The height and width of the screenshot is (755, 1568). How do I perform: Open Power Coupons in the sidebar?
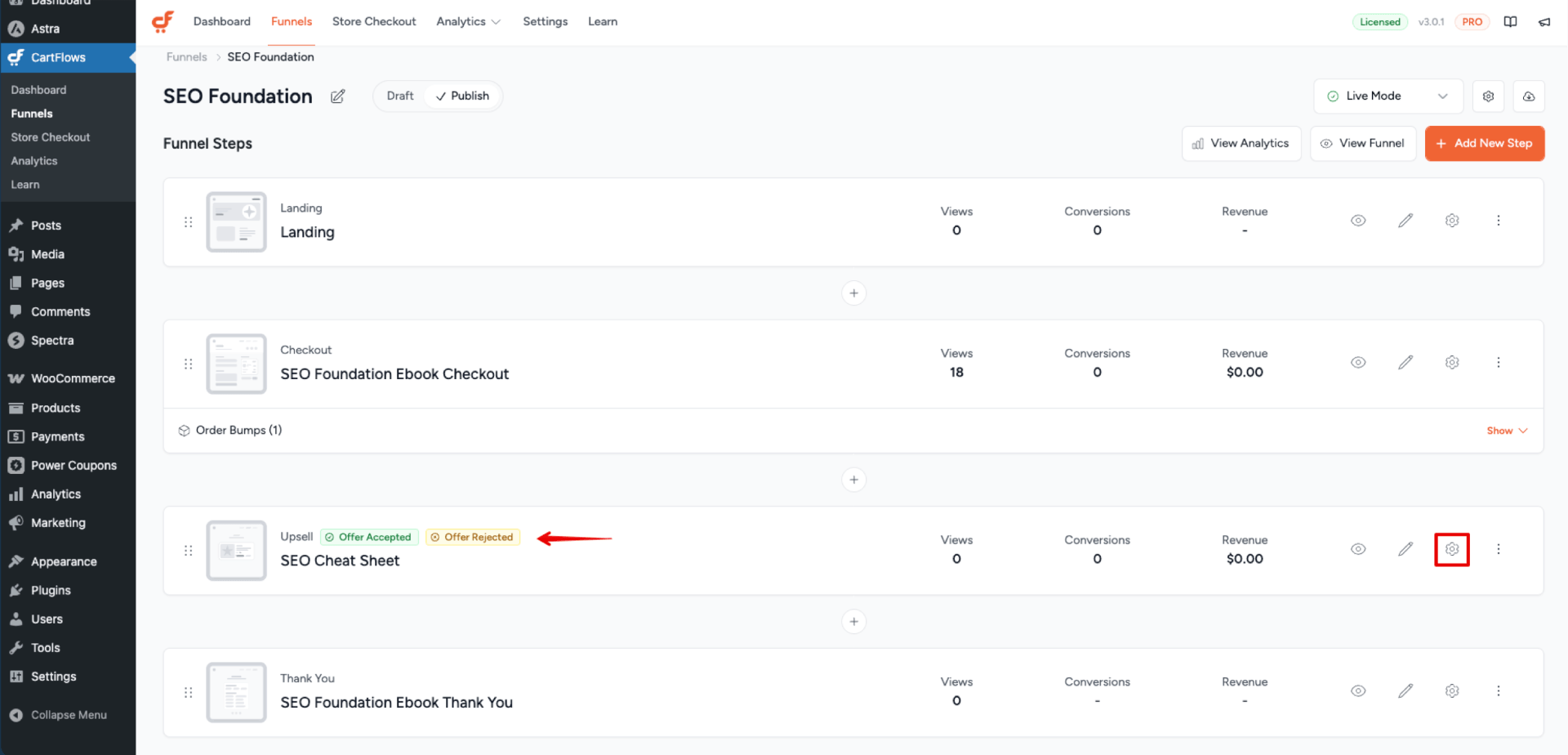tap(68, 466)
